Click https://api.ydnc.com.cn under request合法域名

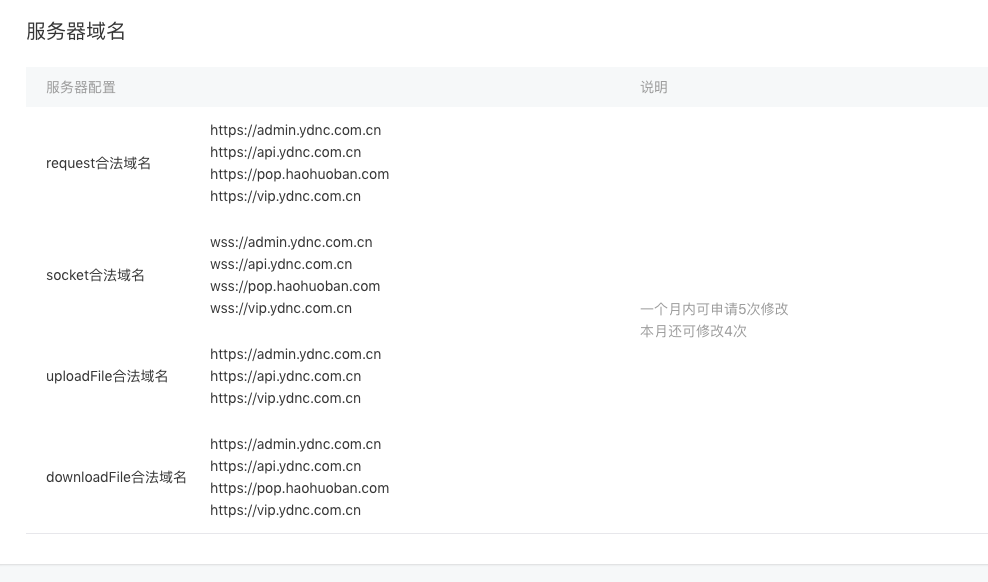[285, 152]
